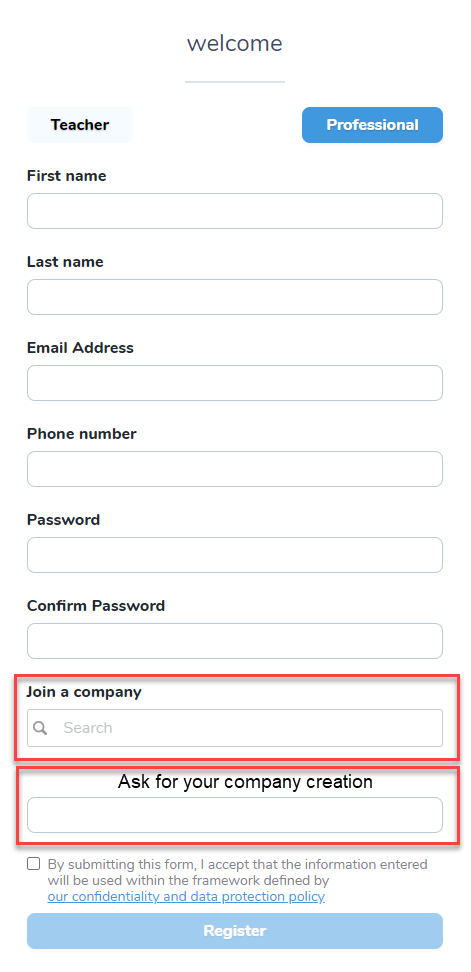Click the Ask for your company creation text

tap(245, 782)
